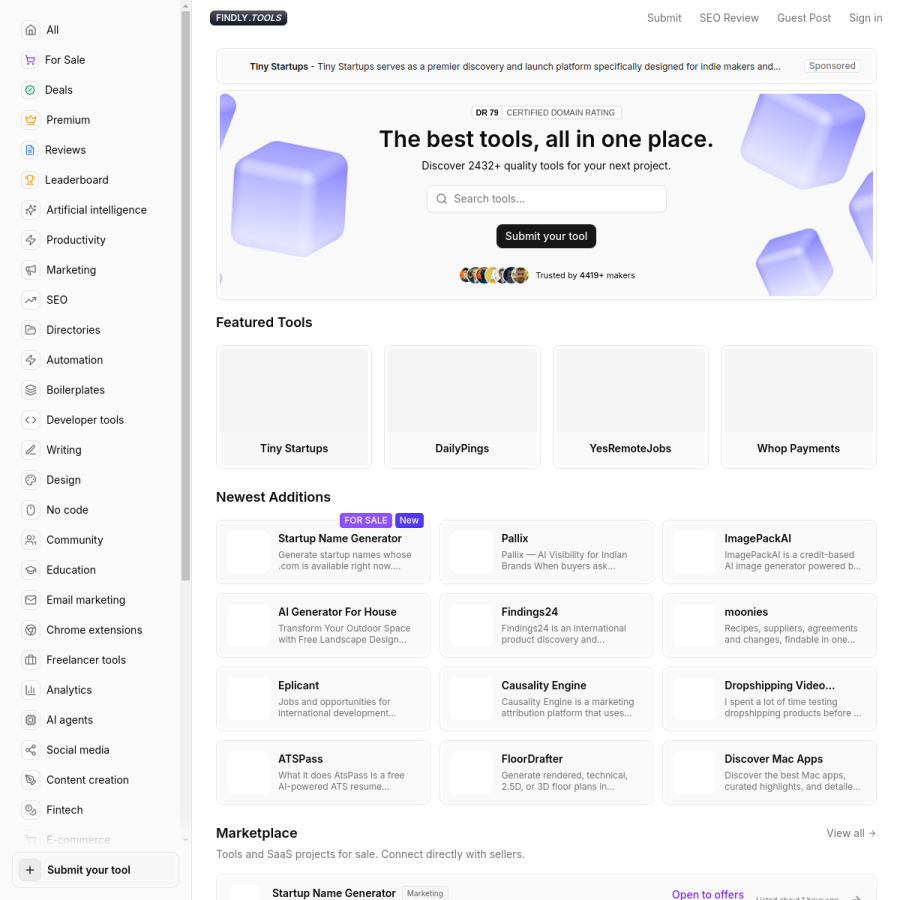900x900 pixels.
Task: Click the Productivity lightning icon
Action: [x=31, y=240]
